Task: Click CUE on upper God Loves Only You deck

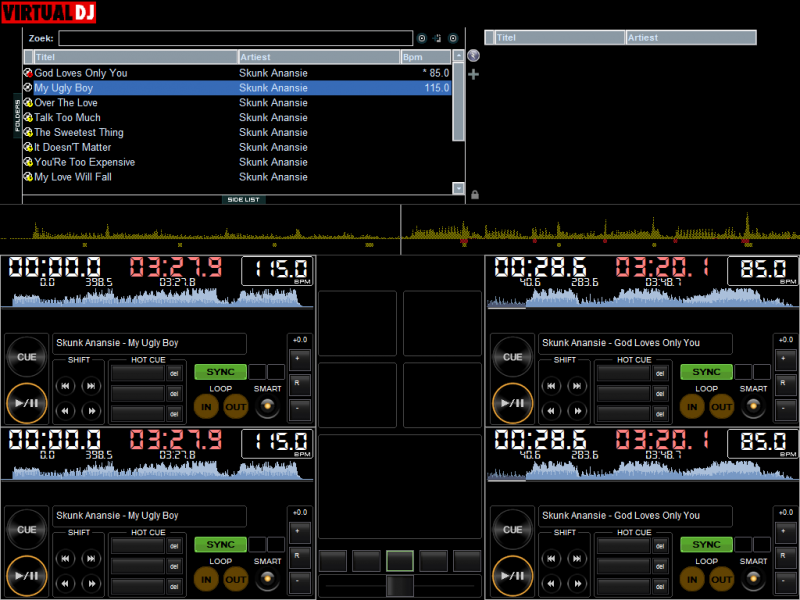Action: pyautogui.click(x=513, y=357)
